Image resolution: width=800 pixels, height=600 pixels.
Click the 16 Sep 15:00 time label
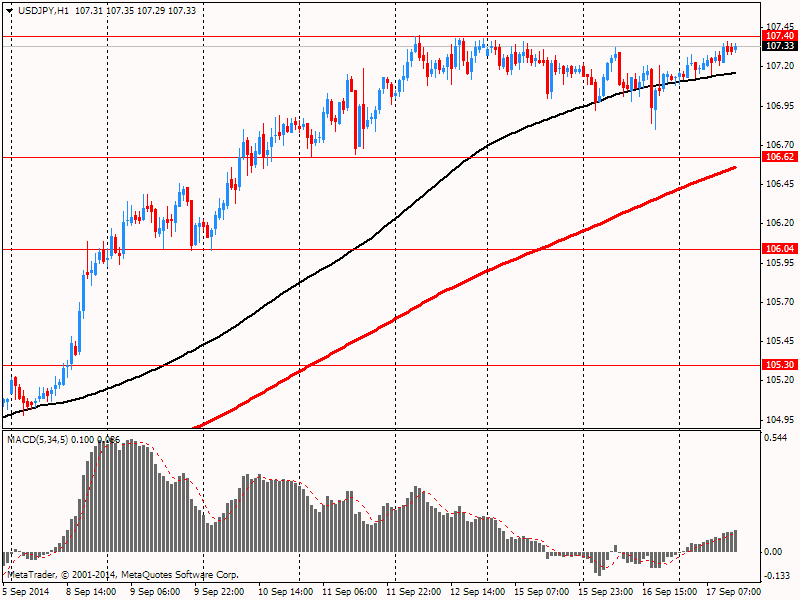[669, 591]
